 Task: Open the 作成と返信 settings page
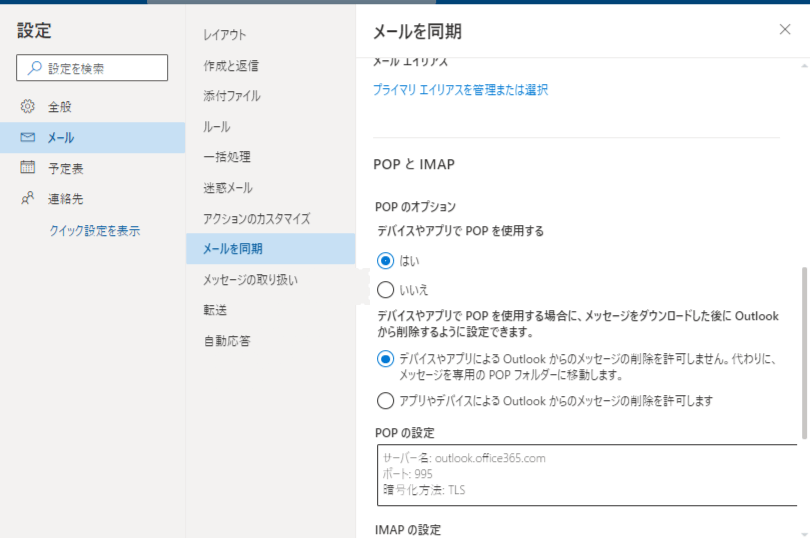point(230,66)
